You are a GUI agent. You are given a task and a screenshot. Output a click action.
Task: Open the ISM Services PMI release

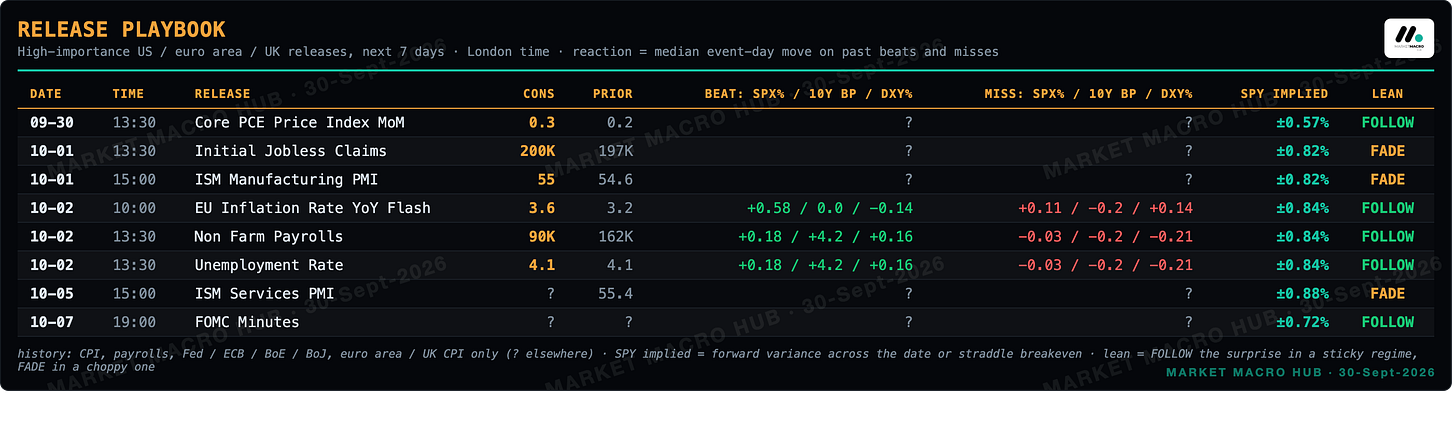coord(264,294)
